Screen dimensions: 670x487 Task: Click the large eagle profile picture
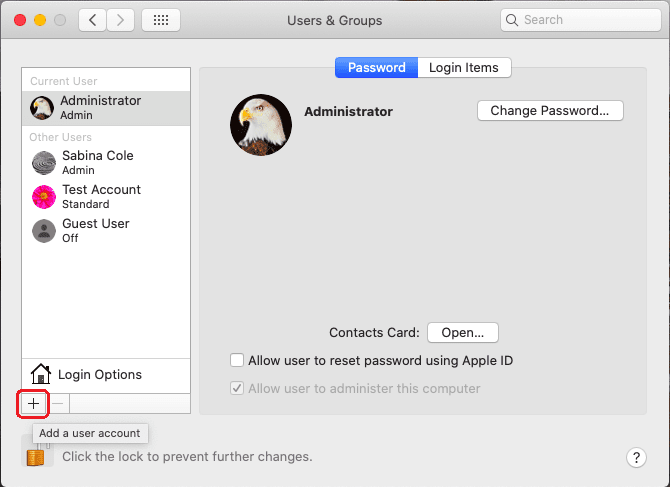[261, 125]
